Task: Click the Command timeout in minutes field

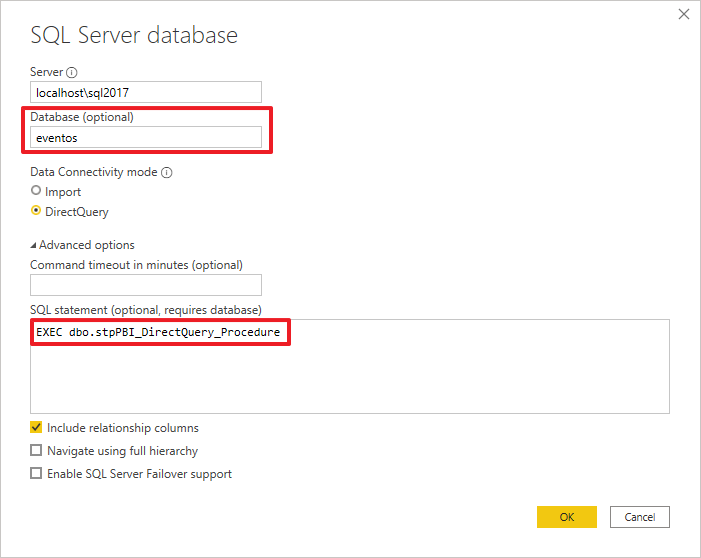Action: 146,285
